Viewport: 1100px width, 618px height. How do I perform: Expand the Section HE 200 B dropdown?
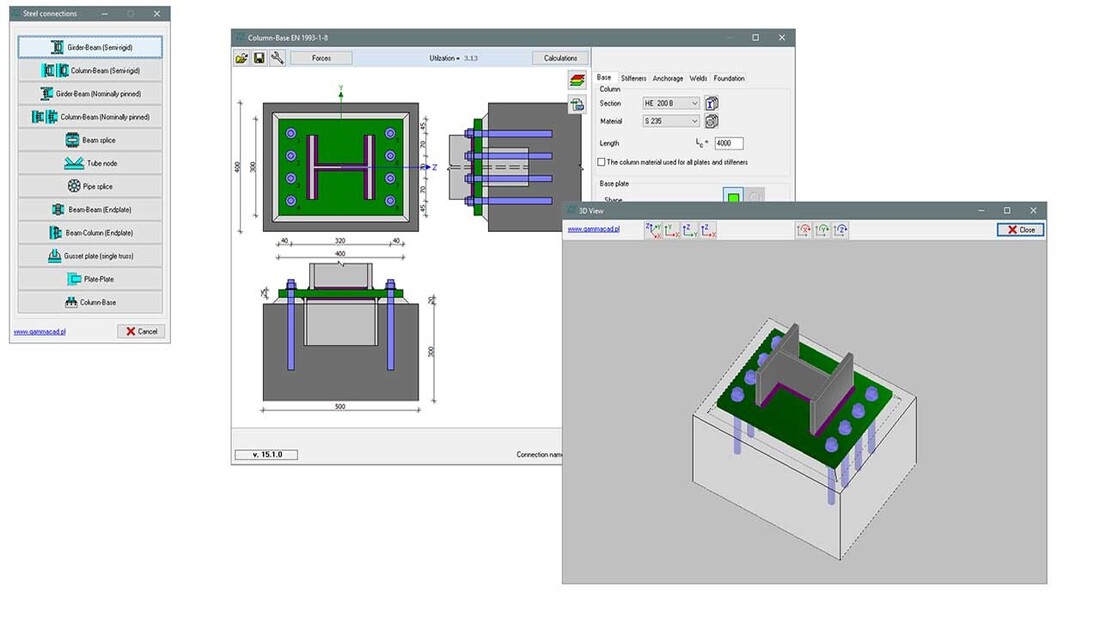pos(694,103)
